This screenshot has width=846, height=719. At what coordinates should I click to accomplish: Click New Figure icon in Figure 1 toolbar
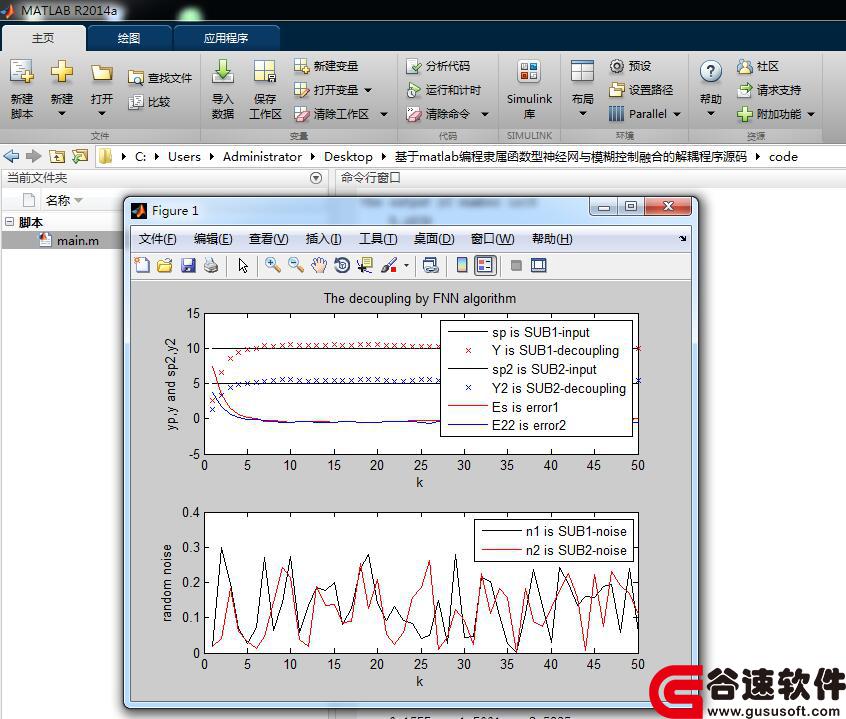(x=142, y=265)
